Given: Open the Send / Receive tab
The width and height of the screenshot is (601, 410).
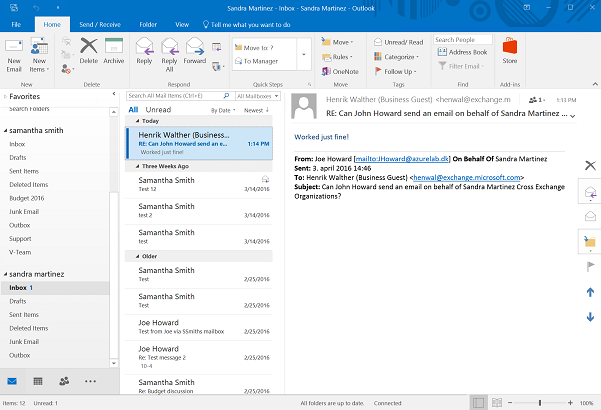Looking at the screenshot, I should (x=100, y=25).
